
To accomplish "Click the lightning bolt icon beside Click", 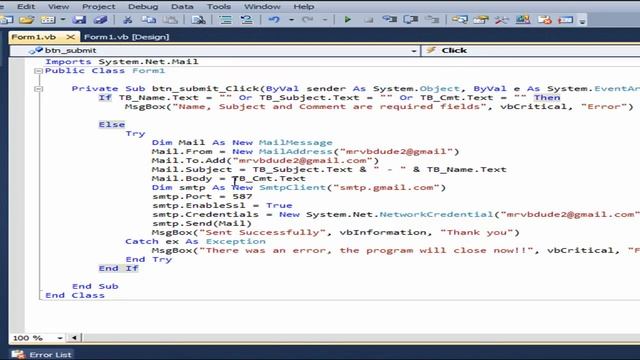I will [x=431, y=50].
